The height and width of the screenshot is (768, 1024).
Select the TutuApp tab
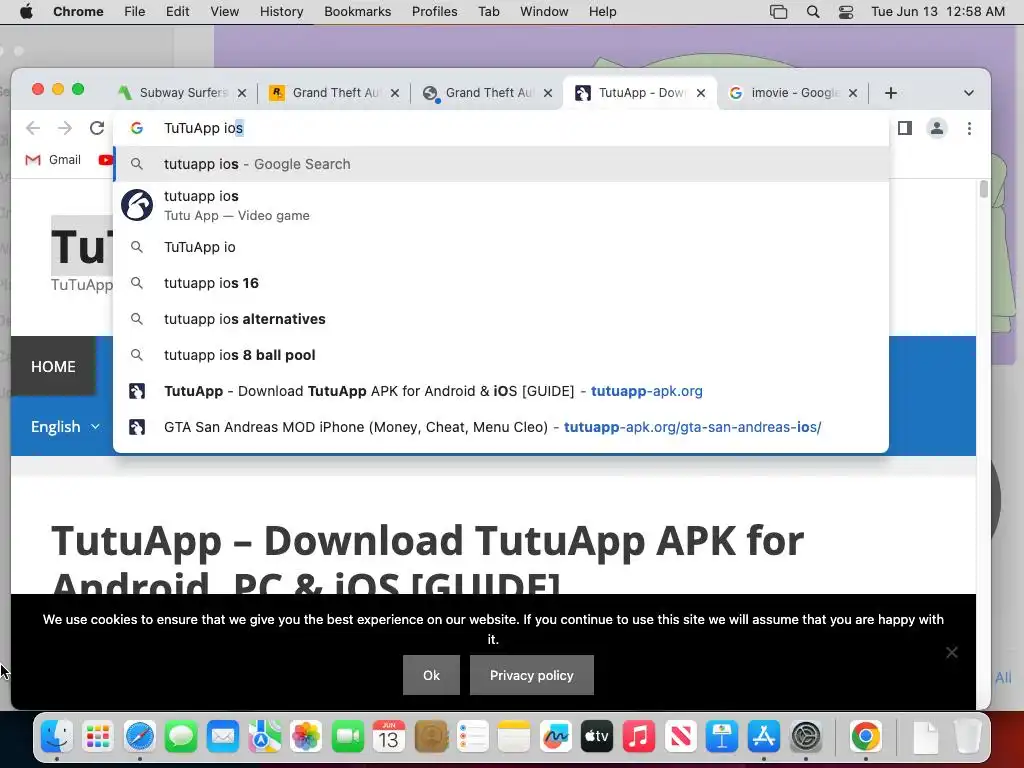click(640, 93)
